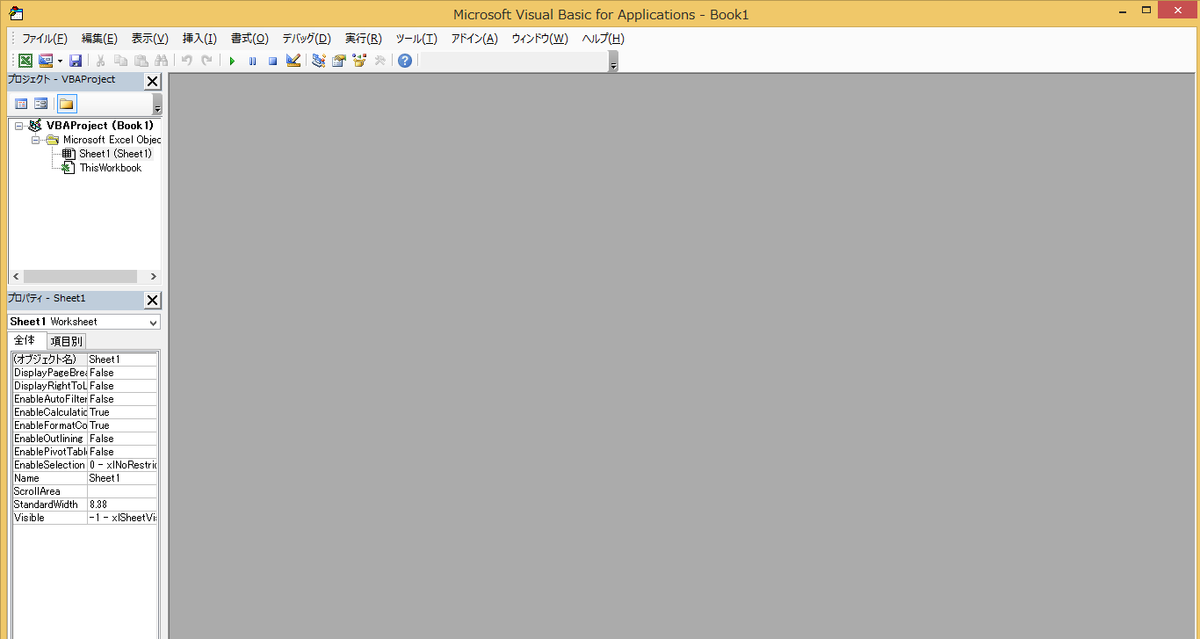This screenshot has height=639, width=1200.
Task: Open the Sheet1 Worksheet object dropdown
Action: click(x=153, y=321)
